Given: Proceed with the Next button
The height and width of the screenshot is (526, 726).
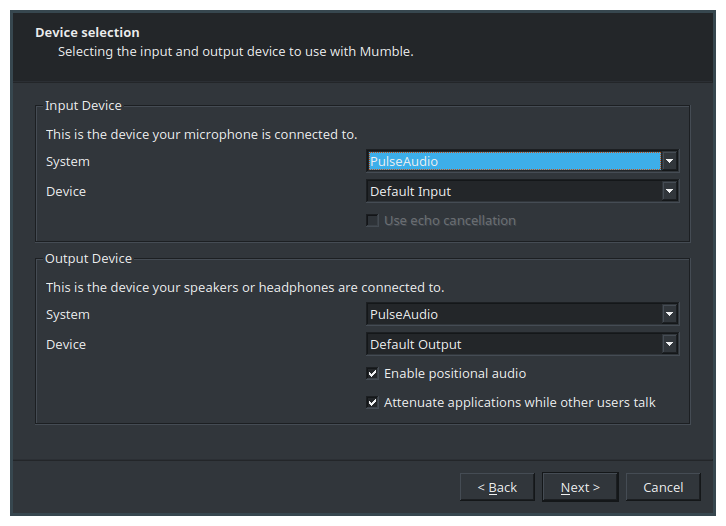Looking at the screenshot, I should pos(580,487).
